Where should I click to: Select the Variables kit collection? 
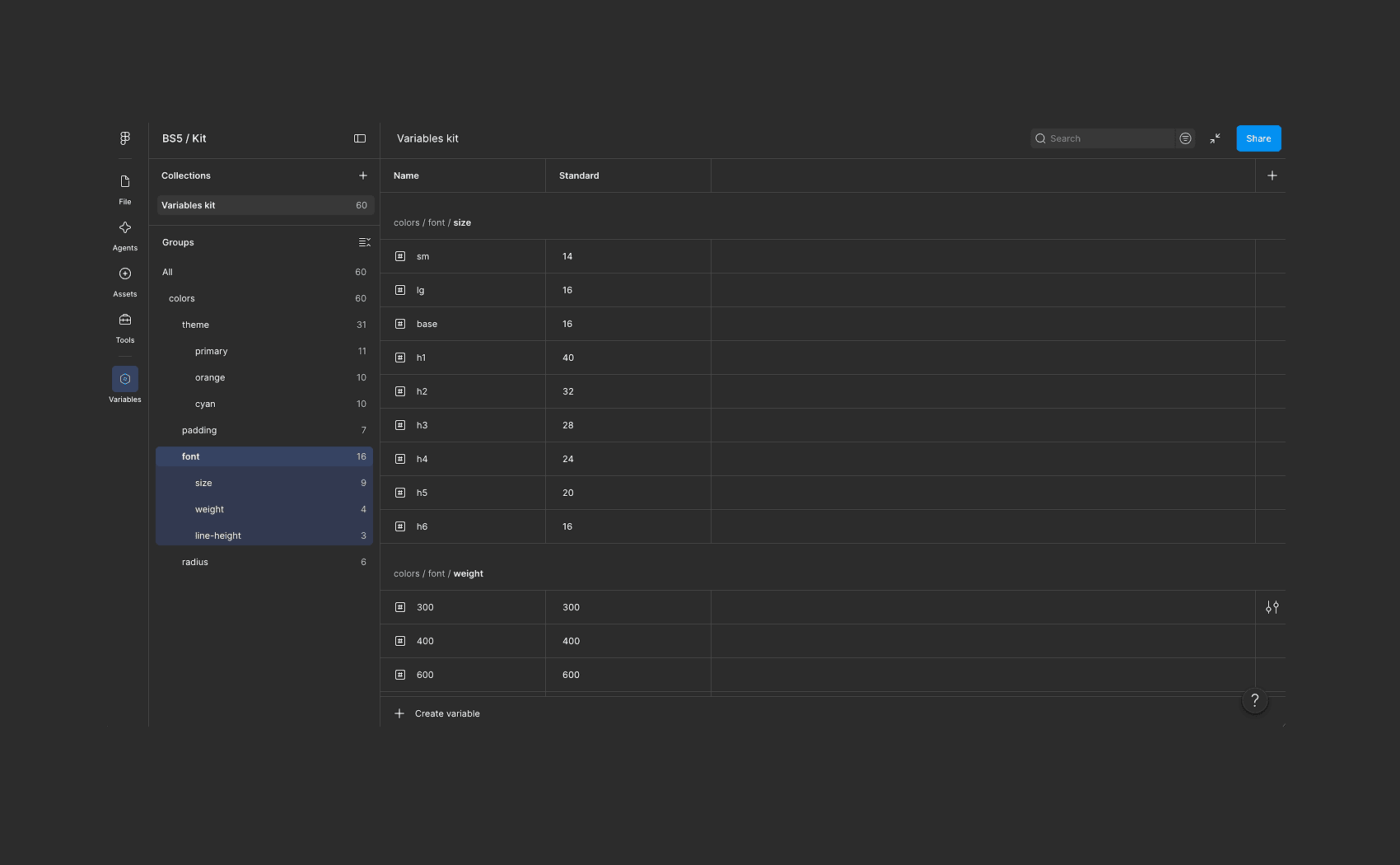pos(265,205)
